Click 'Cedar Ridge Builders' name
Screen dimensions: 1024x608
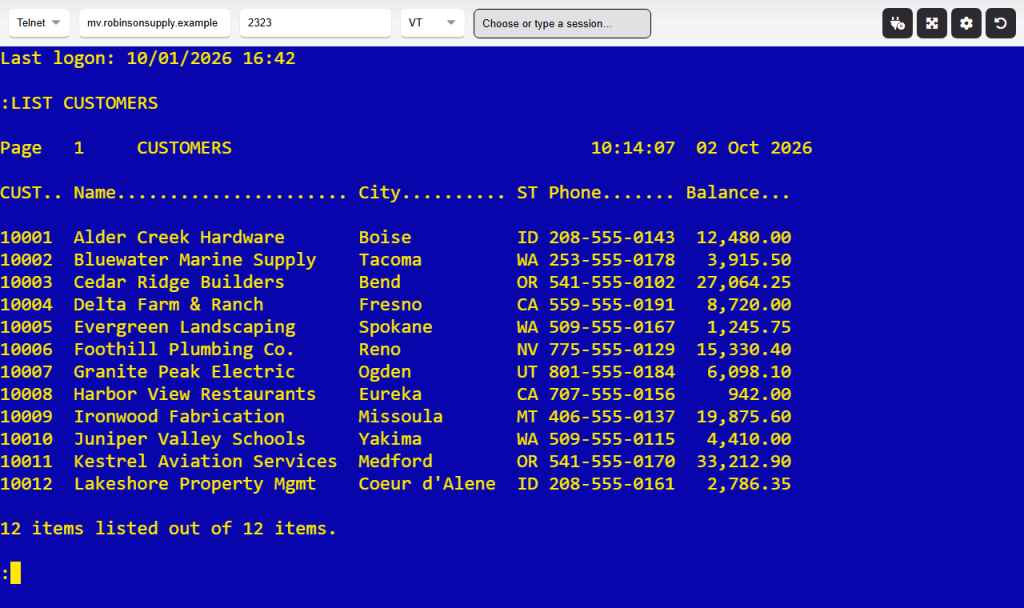(179, 282)
